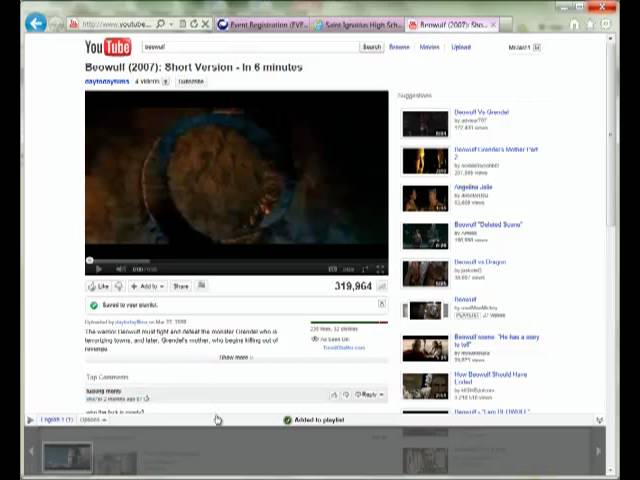Viewport: 640px width, 480px height.
Task: Click the bottom playlist bar's playlist name link
Action: 56,420
